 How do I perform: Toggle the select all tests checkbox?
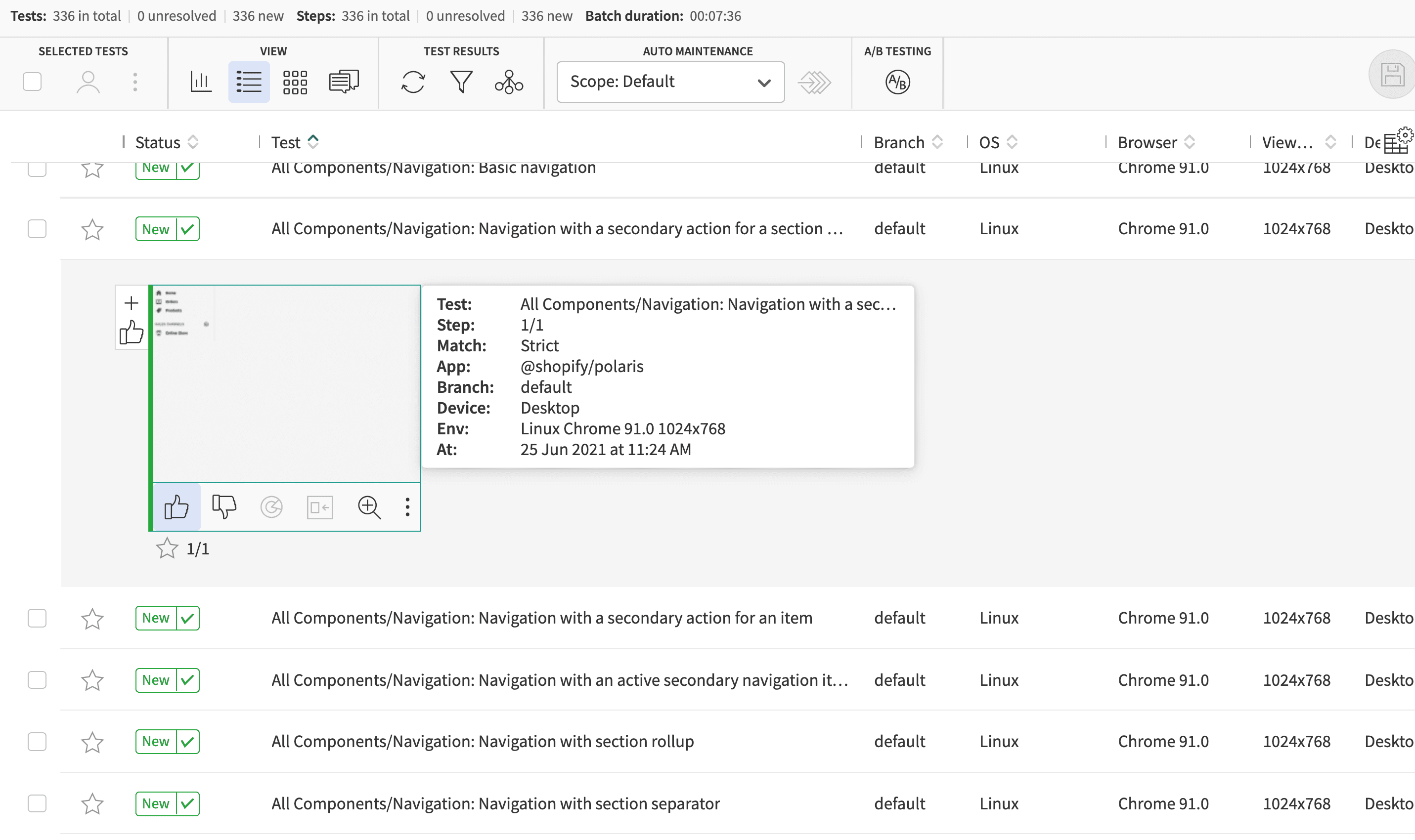pyautogui.click(x=32, y=80)
